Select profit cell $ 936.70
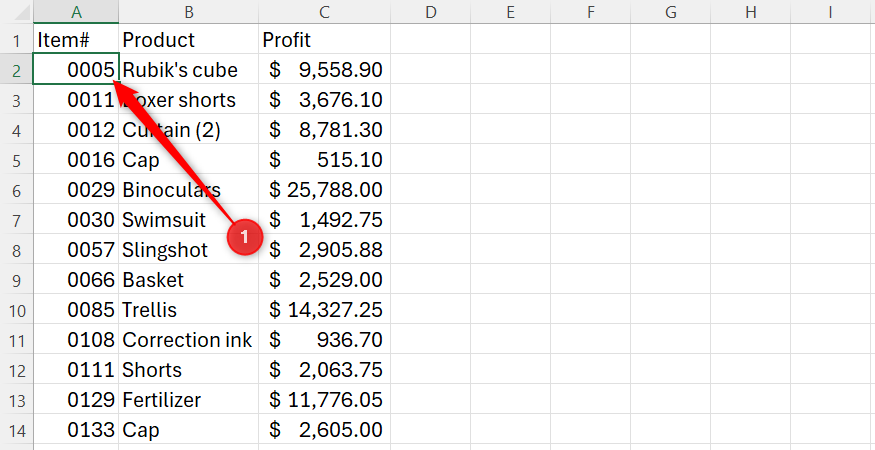This screenshot has height=450, width=875. [x=324, y=339]
